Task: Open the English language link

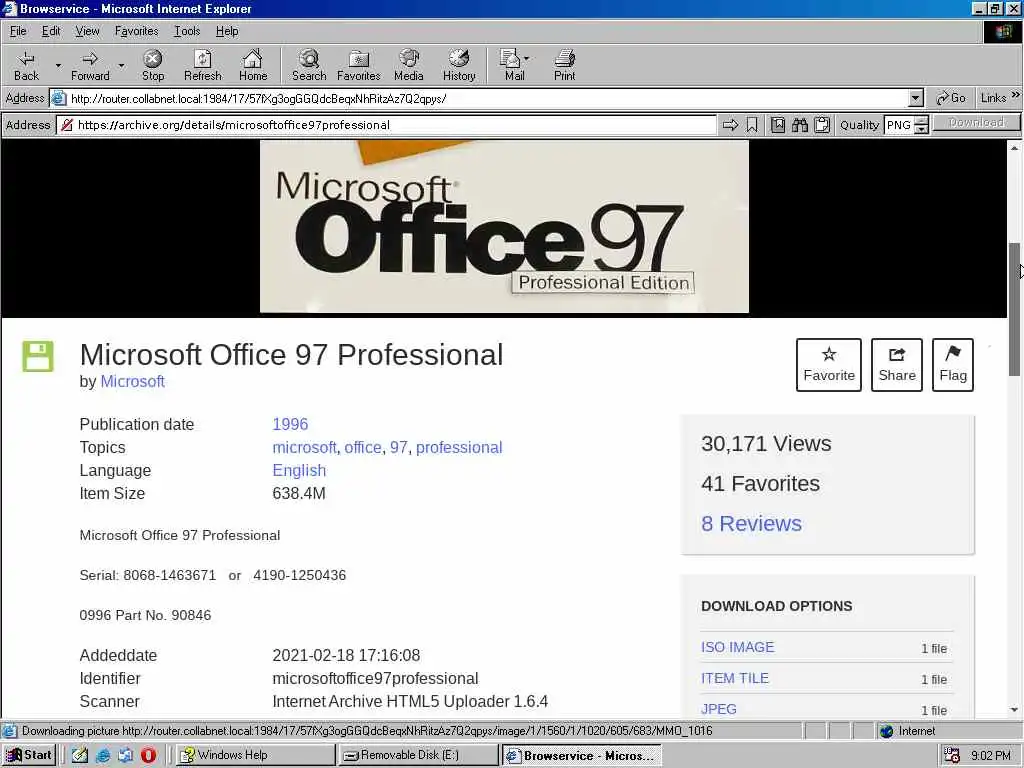Action: [299, 470]
